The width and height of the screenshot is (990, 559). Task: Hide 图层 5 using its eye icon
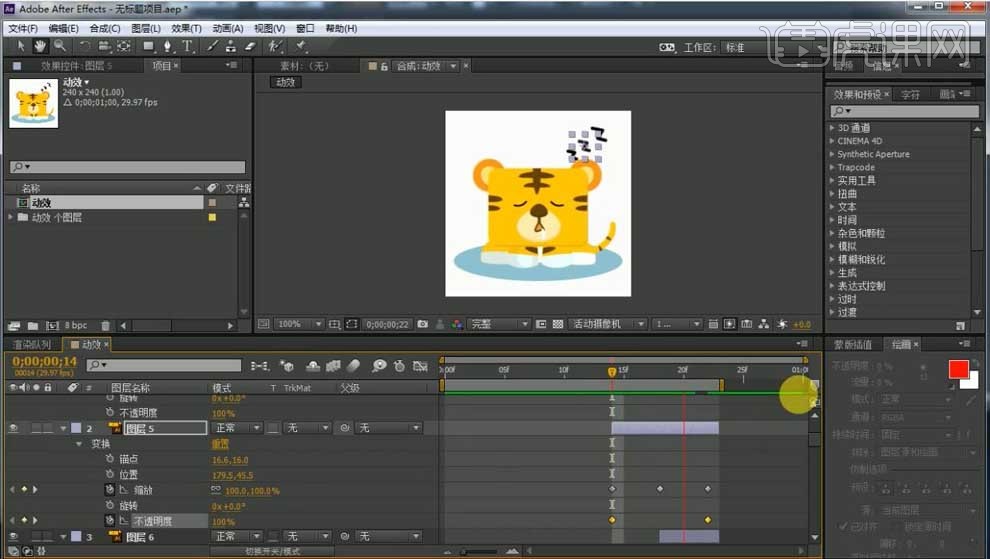[x=14, y=428]
